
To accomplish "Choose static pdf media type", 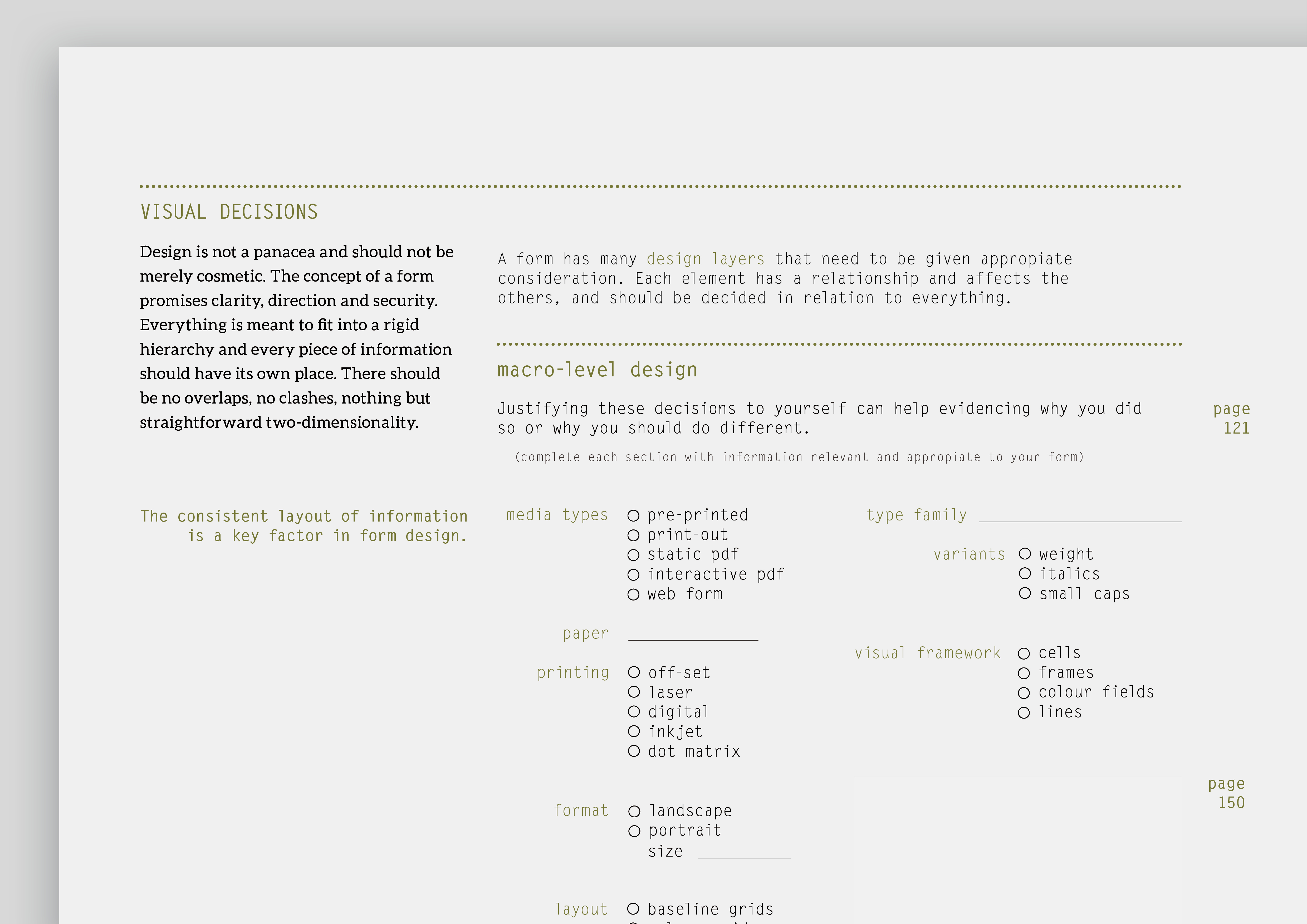I will click(633, 555).
